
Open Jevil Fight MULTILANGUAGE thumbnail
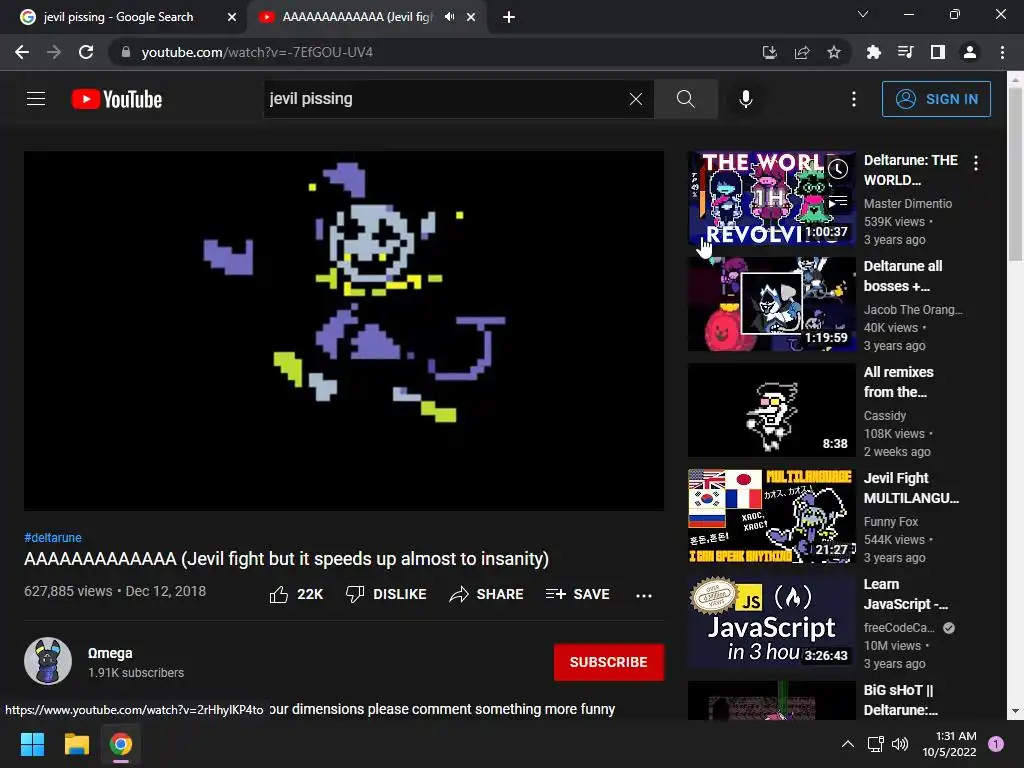[772, 516]
